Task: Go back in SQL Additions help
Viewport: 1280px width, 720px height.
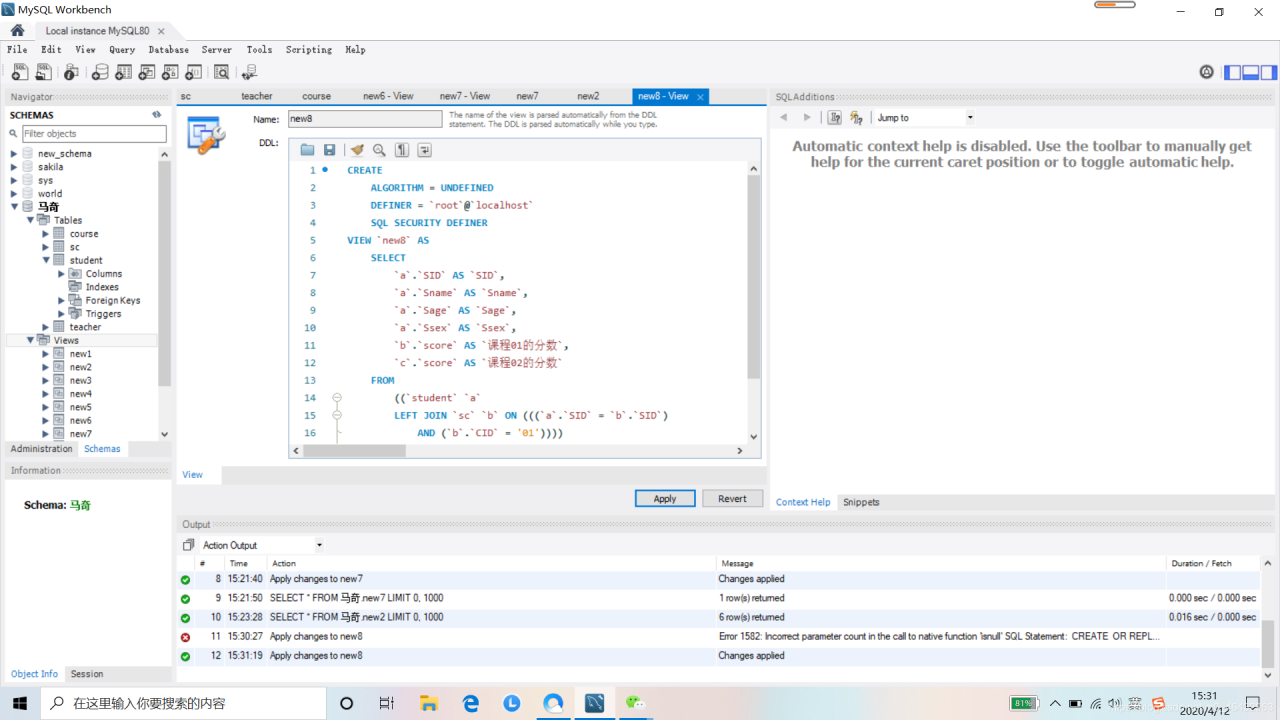Action: 784,118
